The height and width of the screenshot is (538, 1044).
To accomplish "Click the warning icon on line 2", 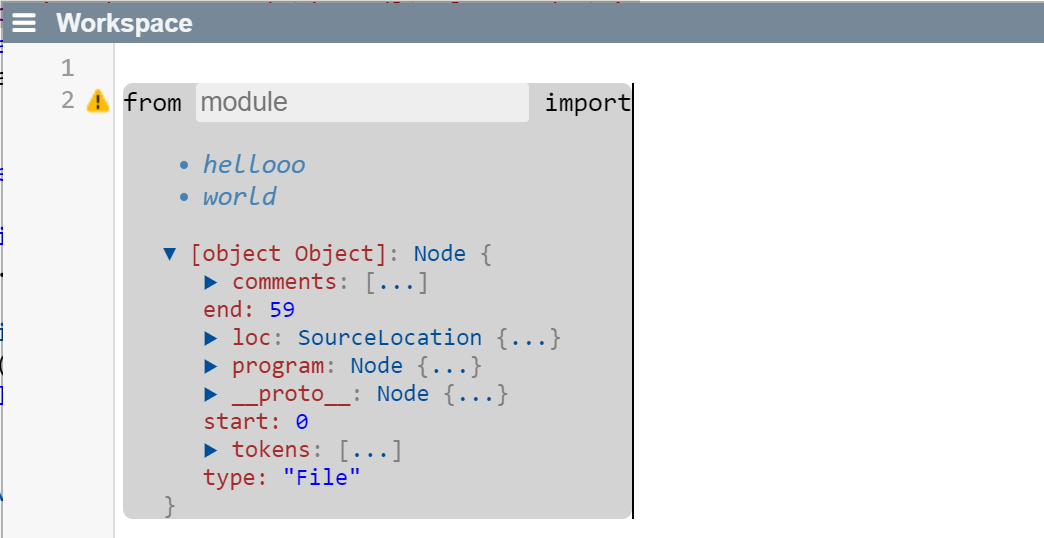I will point(97,101).
